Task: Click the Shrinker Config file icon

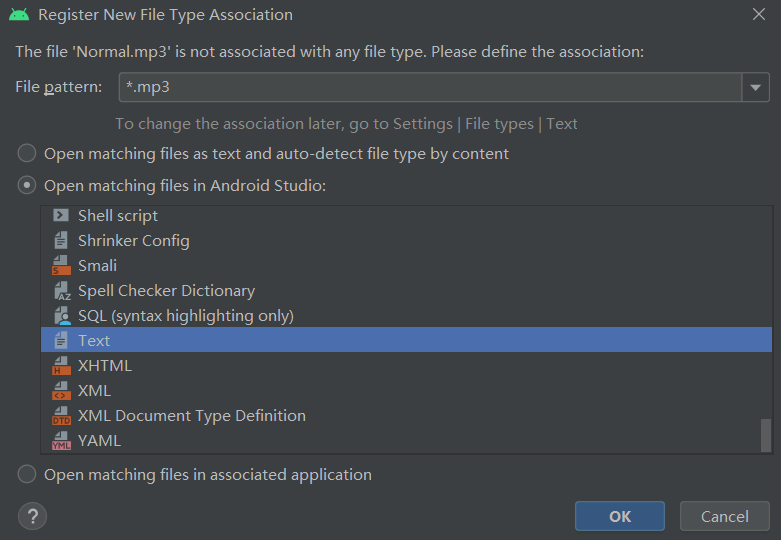Action: tap(61, 240)
